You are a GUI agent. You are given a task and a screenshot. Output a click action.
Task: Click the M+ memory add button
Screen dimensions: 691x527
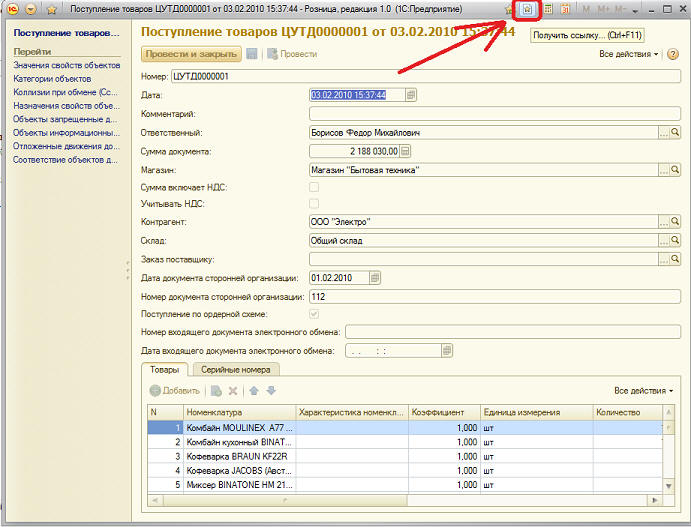pos(603,9)
